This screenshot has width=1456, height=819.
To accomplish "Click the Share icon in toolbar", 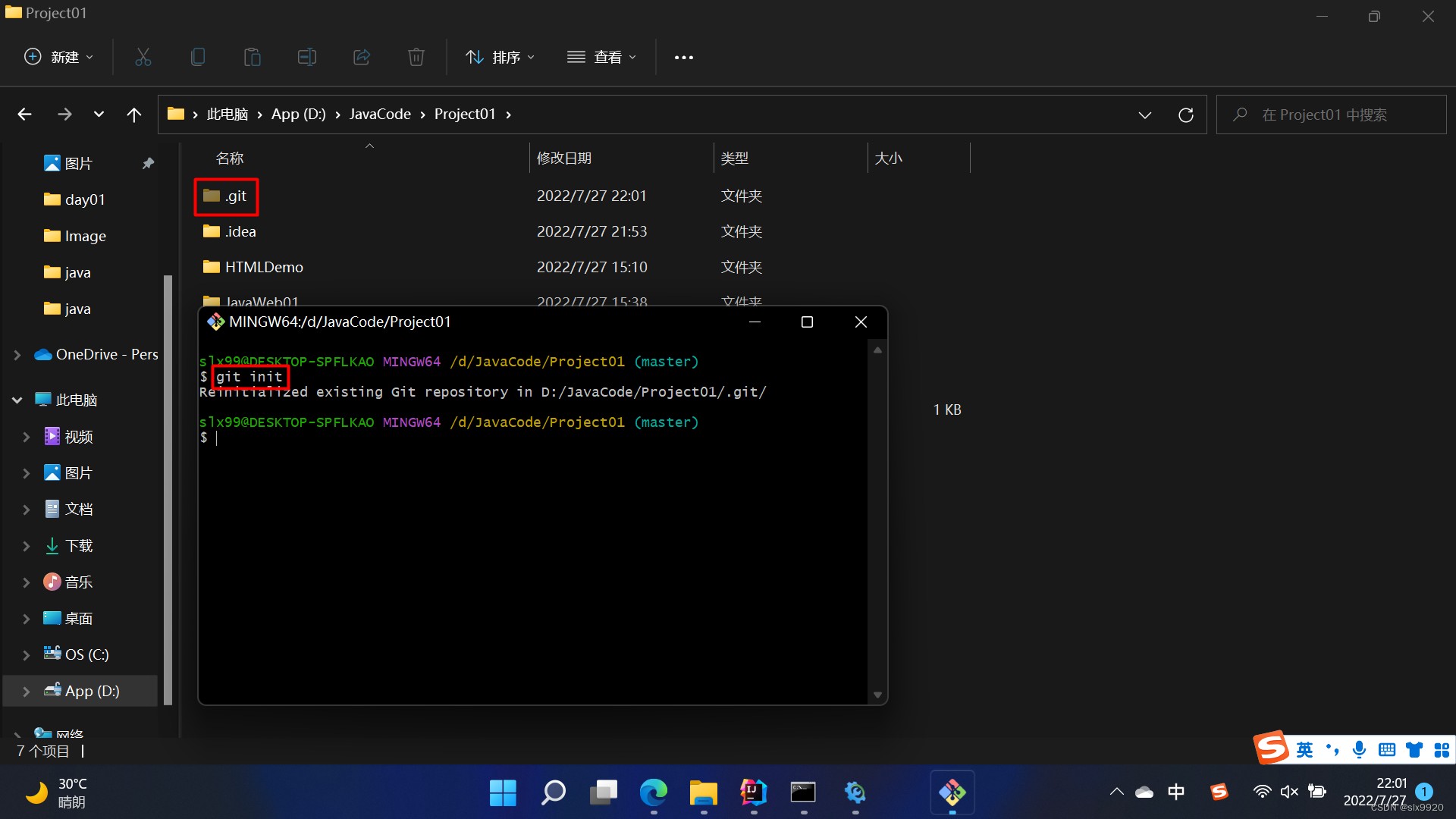I will click(362, 57).
